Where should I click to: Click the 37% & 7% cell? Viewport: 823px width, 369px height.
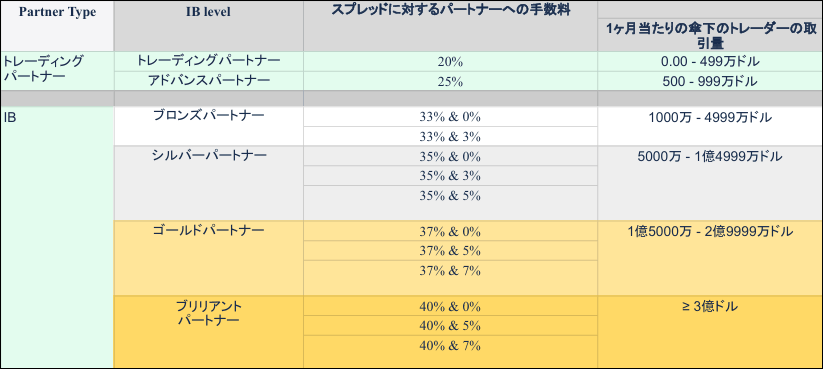[x=450, y=278]
